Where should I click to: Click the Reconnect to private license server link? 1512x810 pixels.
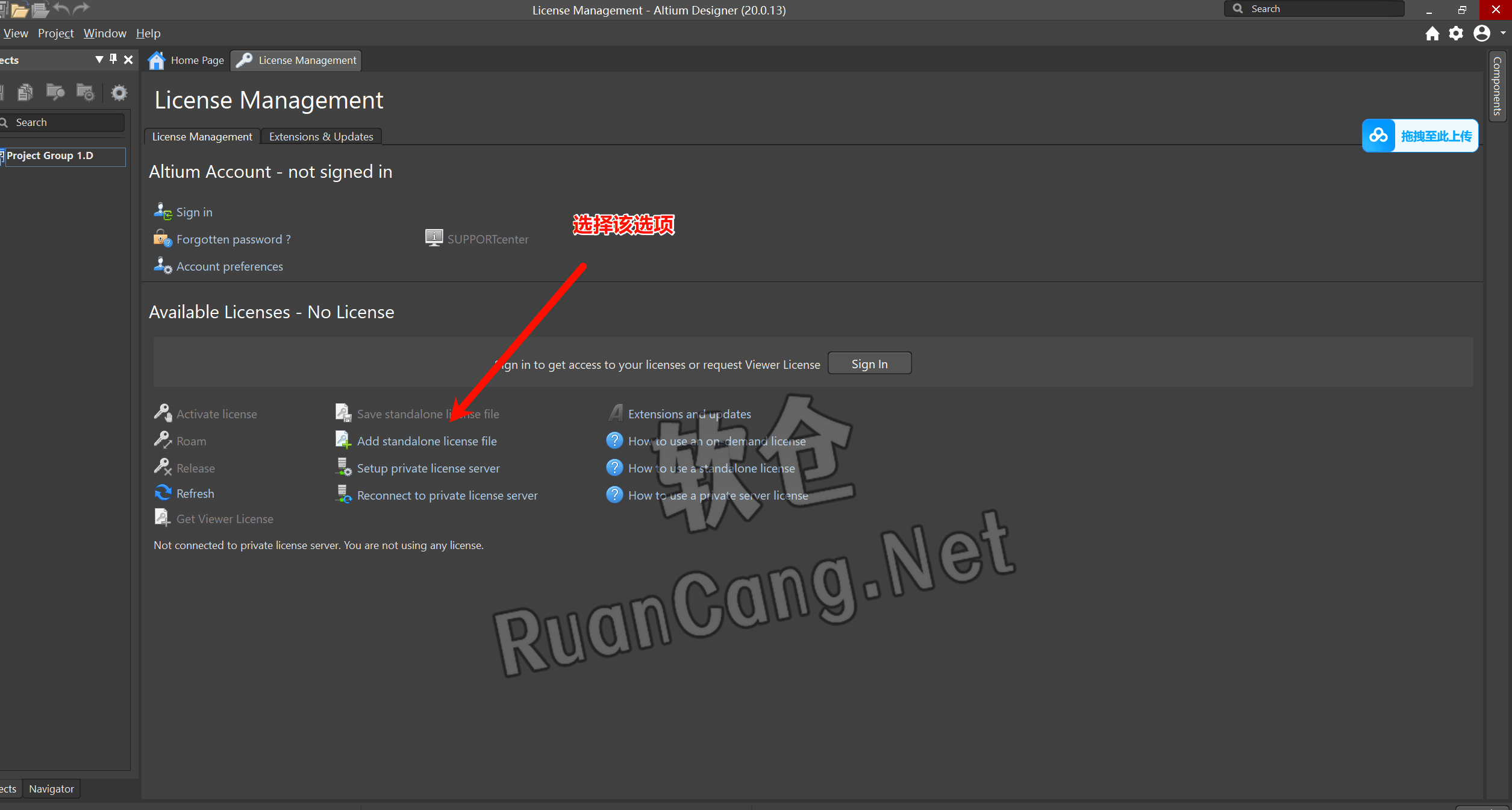(x=447, y=495)
